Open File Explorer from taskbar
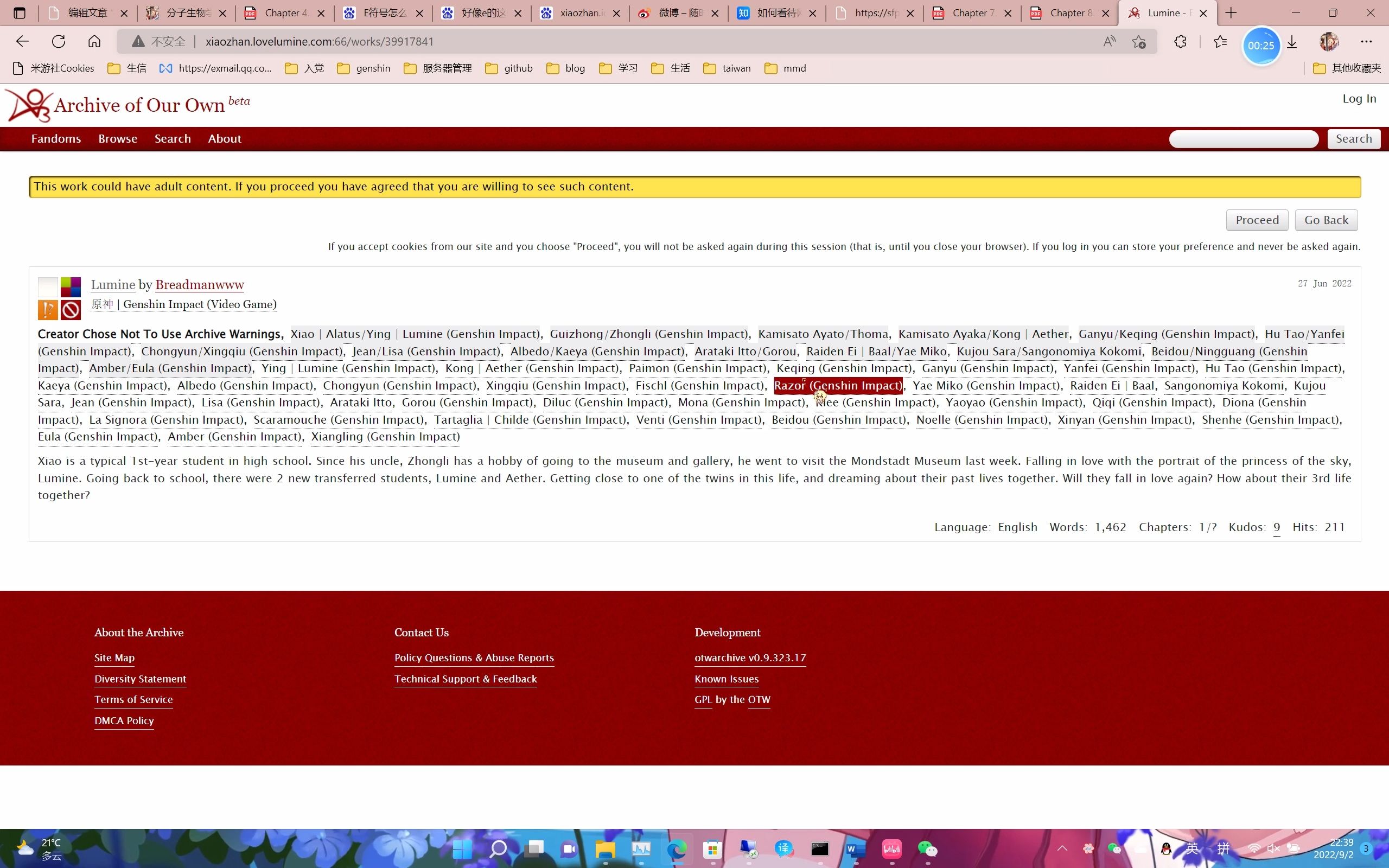The height and width of the screenshot is (868, 1389). pos(605,848)
